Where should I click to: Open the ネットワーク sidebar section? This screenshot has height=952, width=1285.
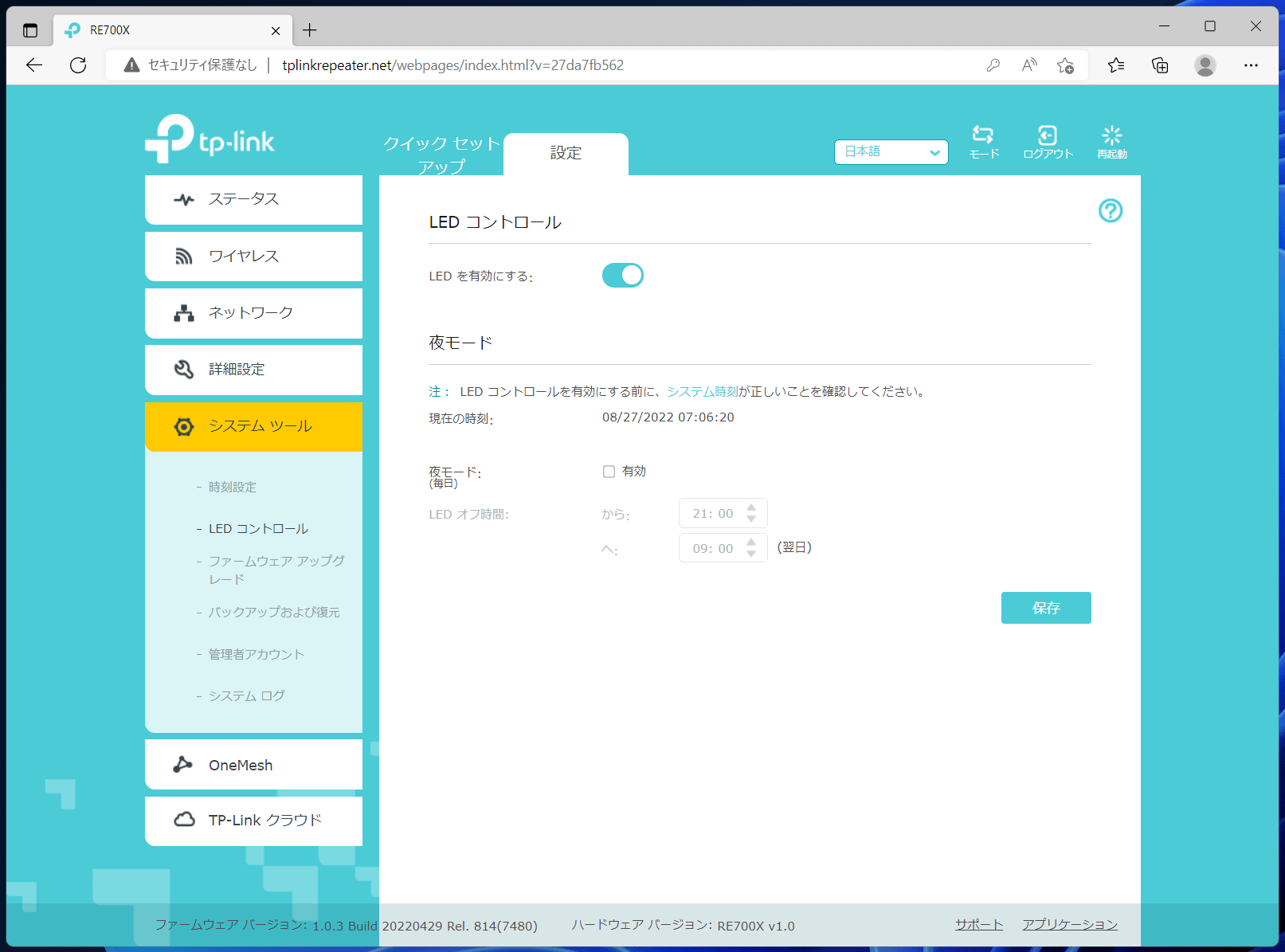253,313
